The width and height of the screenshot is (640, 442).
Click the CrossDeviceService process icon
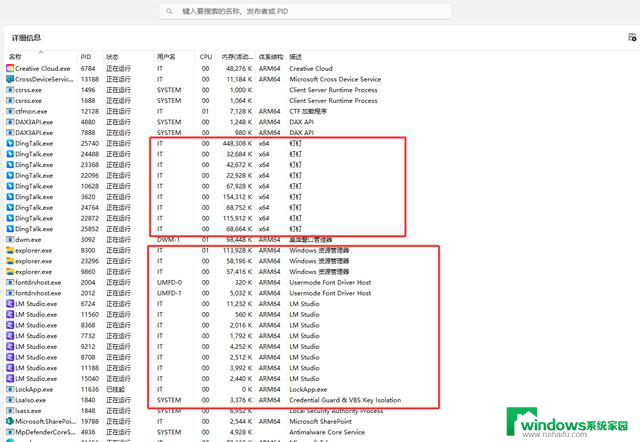click(10, 79)
